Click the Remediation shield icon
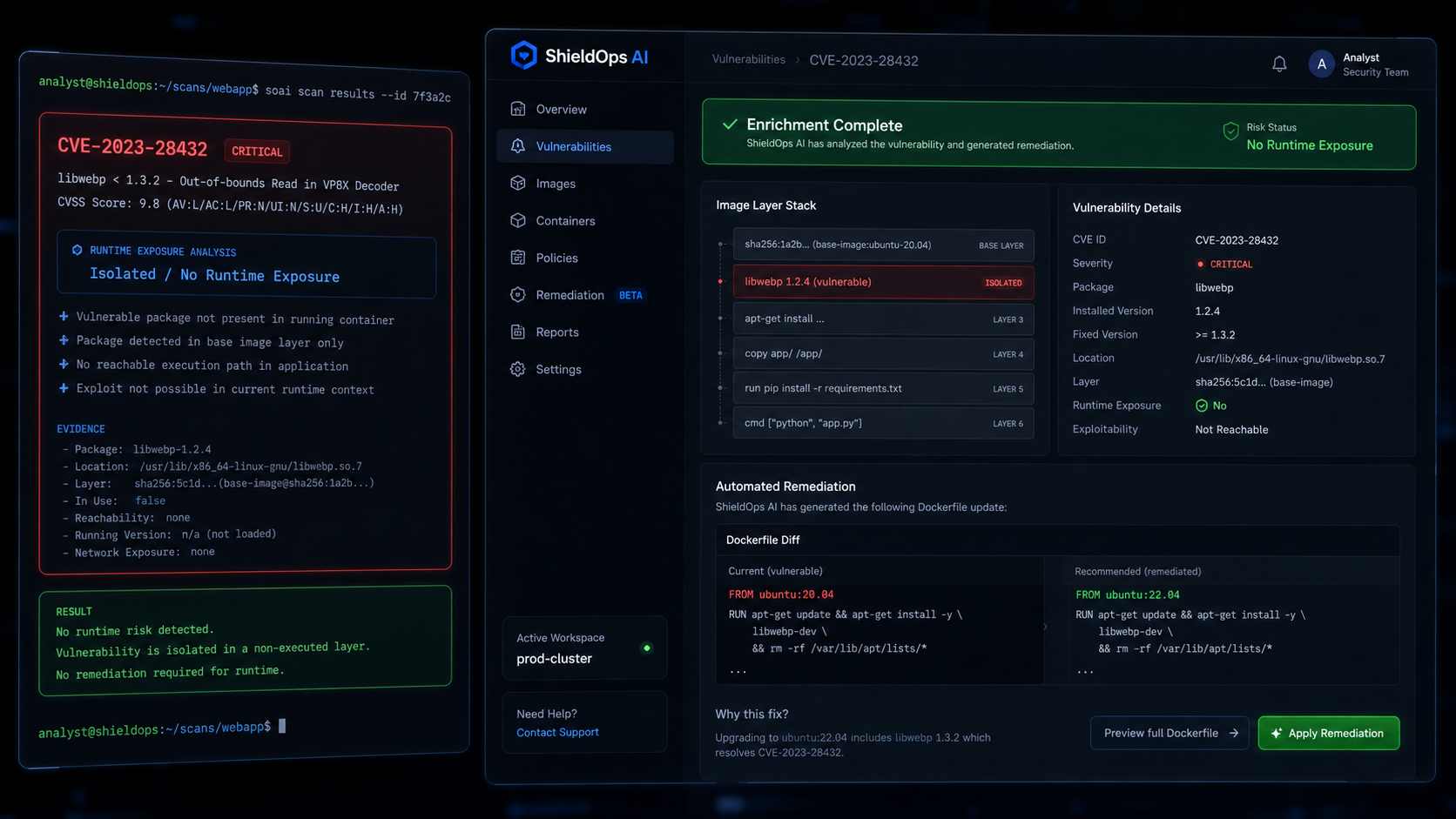This screenshot has height=819, width=1456. pos(518,295)
